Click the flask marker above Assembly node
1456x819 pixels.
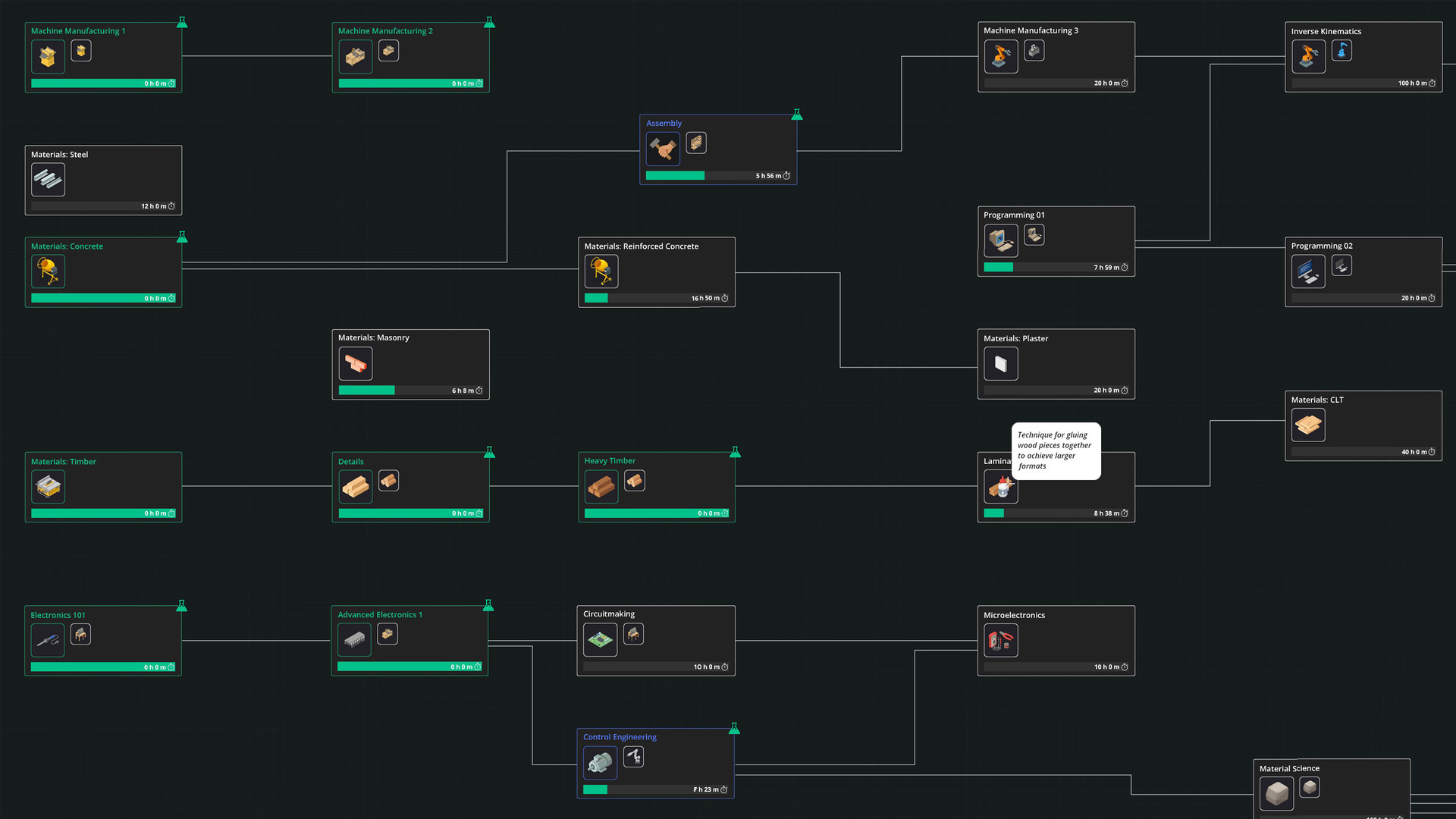(x=797, y=115)
